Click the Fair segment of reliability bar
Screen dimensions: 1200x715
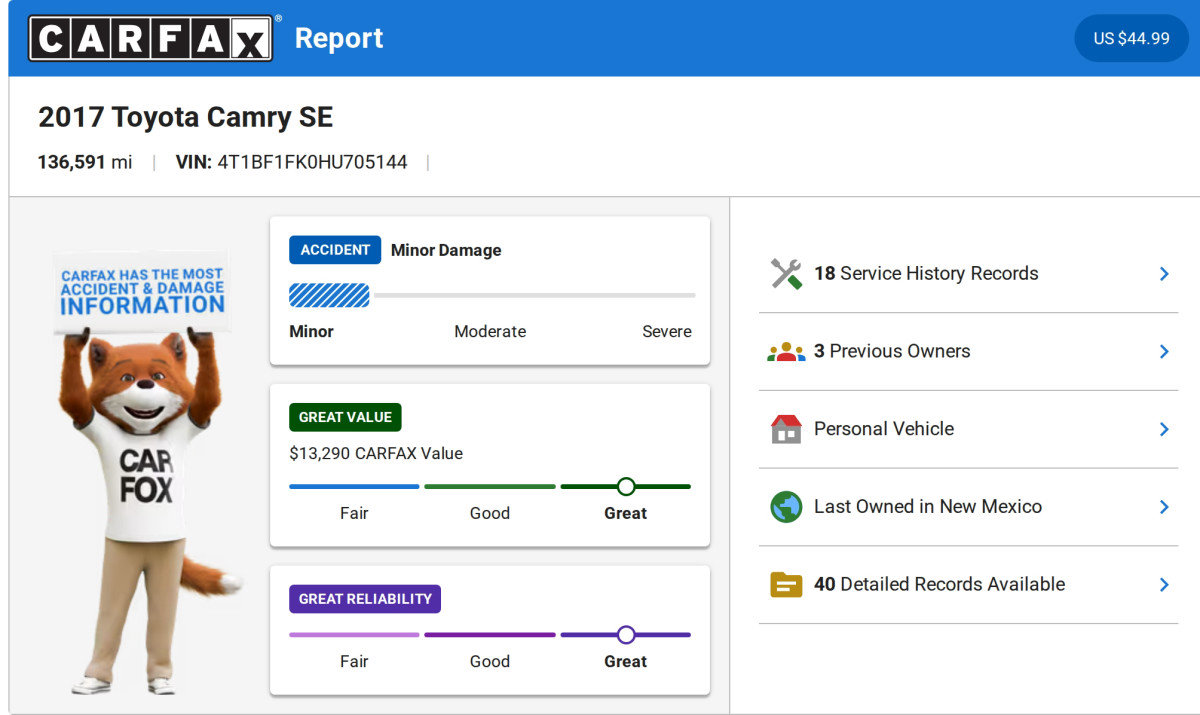[x=354, y=635]
